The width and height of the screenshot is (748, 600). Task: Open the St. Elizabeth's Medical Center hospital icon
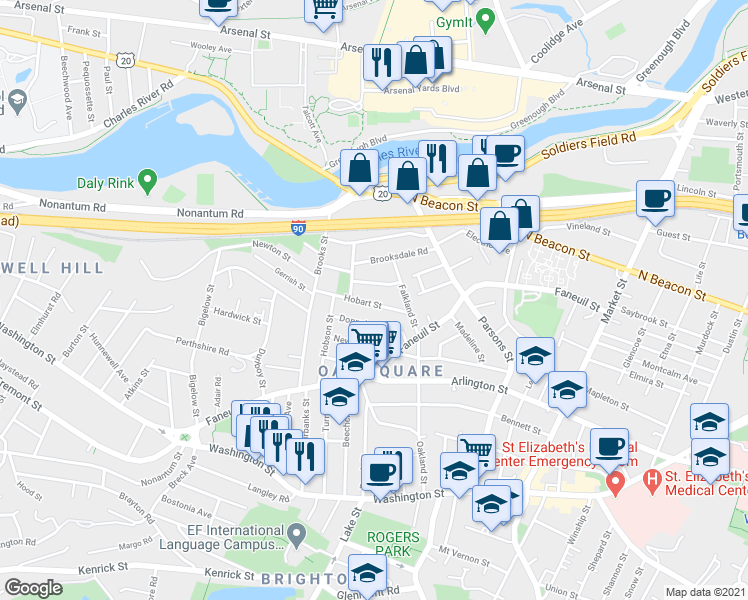click(651, 483)
